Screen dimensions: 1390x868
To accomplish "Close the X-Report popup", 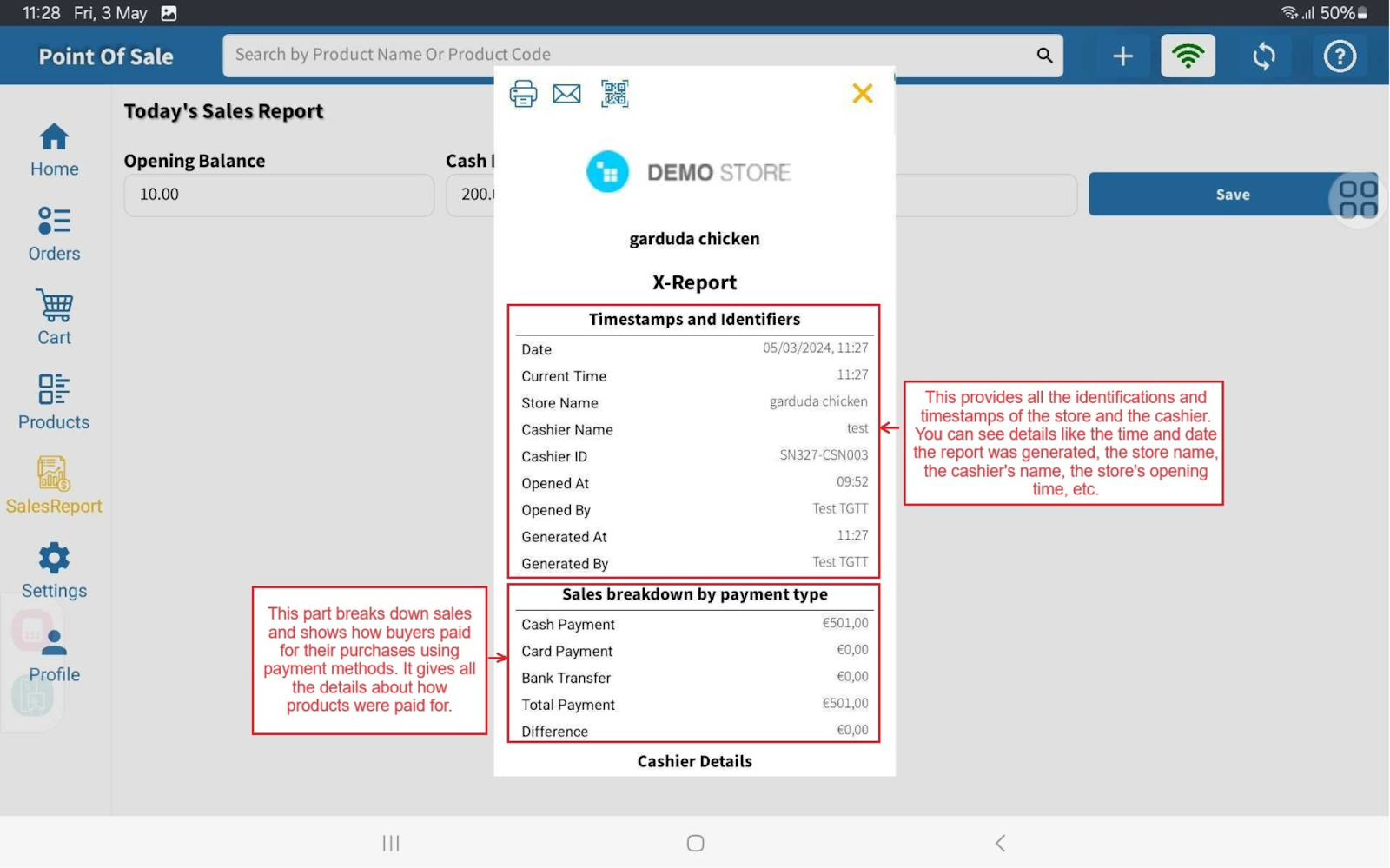I will click(x=862, y=94).
